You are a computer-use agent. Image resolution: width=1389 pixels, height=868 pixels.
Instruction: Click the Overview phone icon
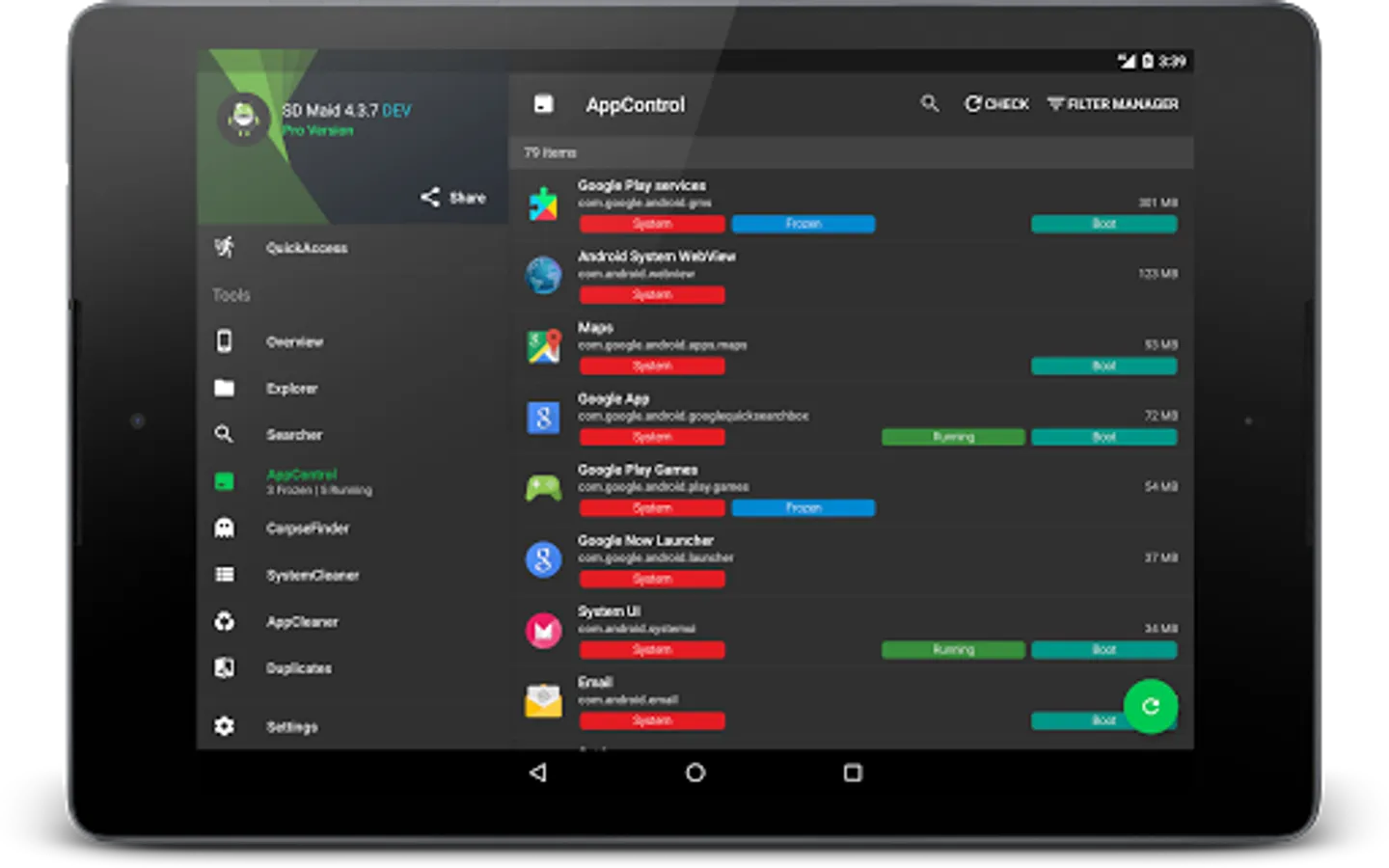(x=224, y=340)
